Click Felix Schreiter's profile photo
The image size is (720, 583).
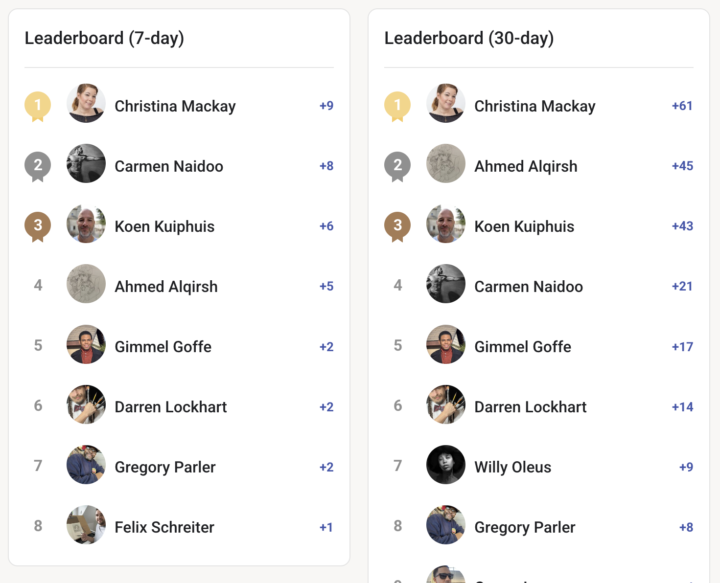pyautogui.click(x=86, y=525)
